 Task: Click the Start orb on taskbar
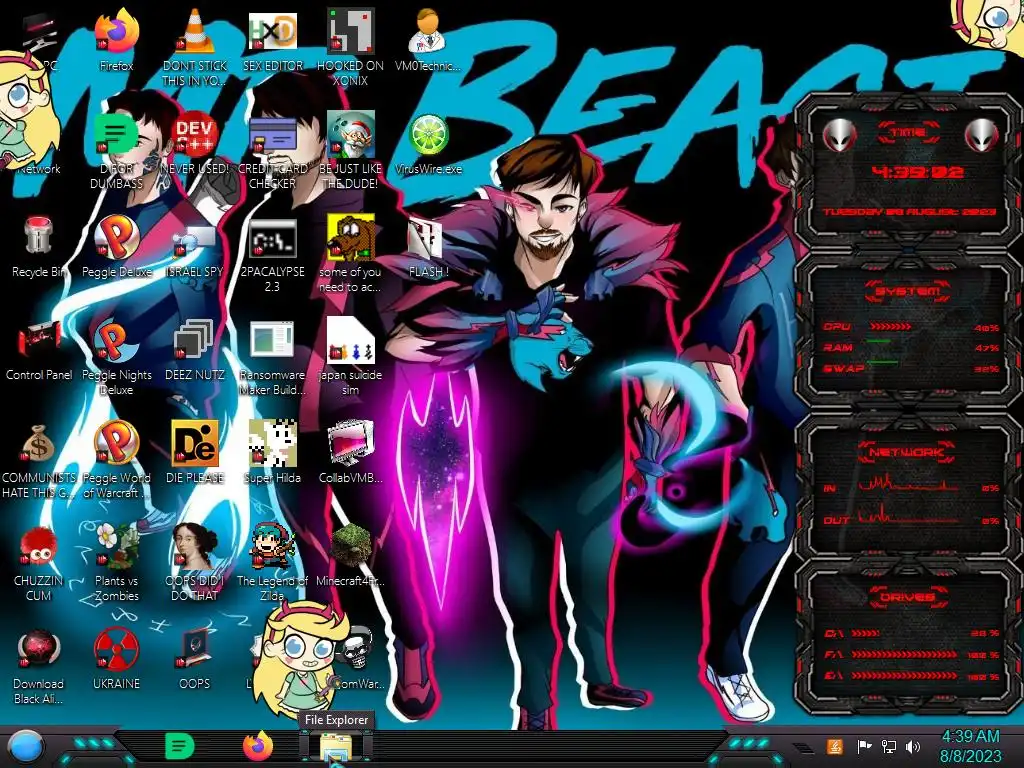point(26,747)
